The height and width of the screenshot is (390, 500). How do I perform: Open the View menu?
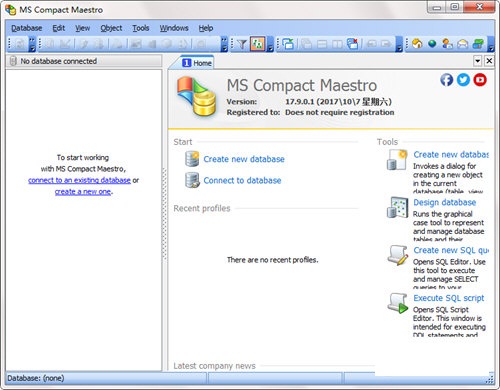(x=82, y=28)
